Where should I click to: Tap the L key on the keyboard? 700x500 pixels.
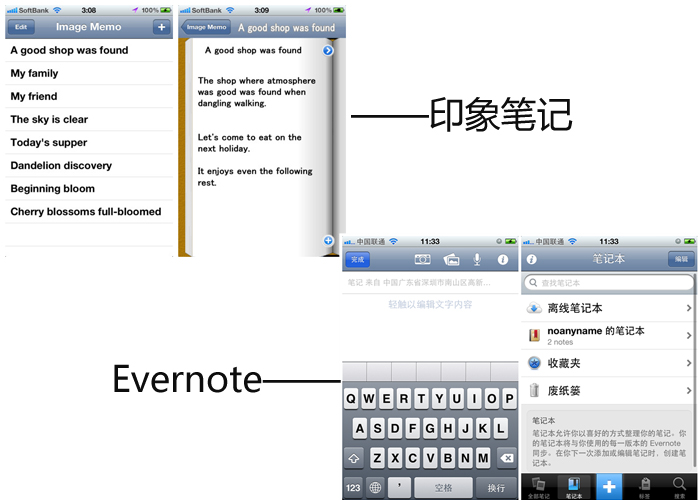(500, 429)
